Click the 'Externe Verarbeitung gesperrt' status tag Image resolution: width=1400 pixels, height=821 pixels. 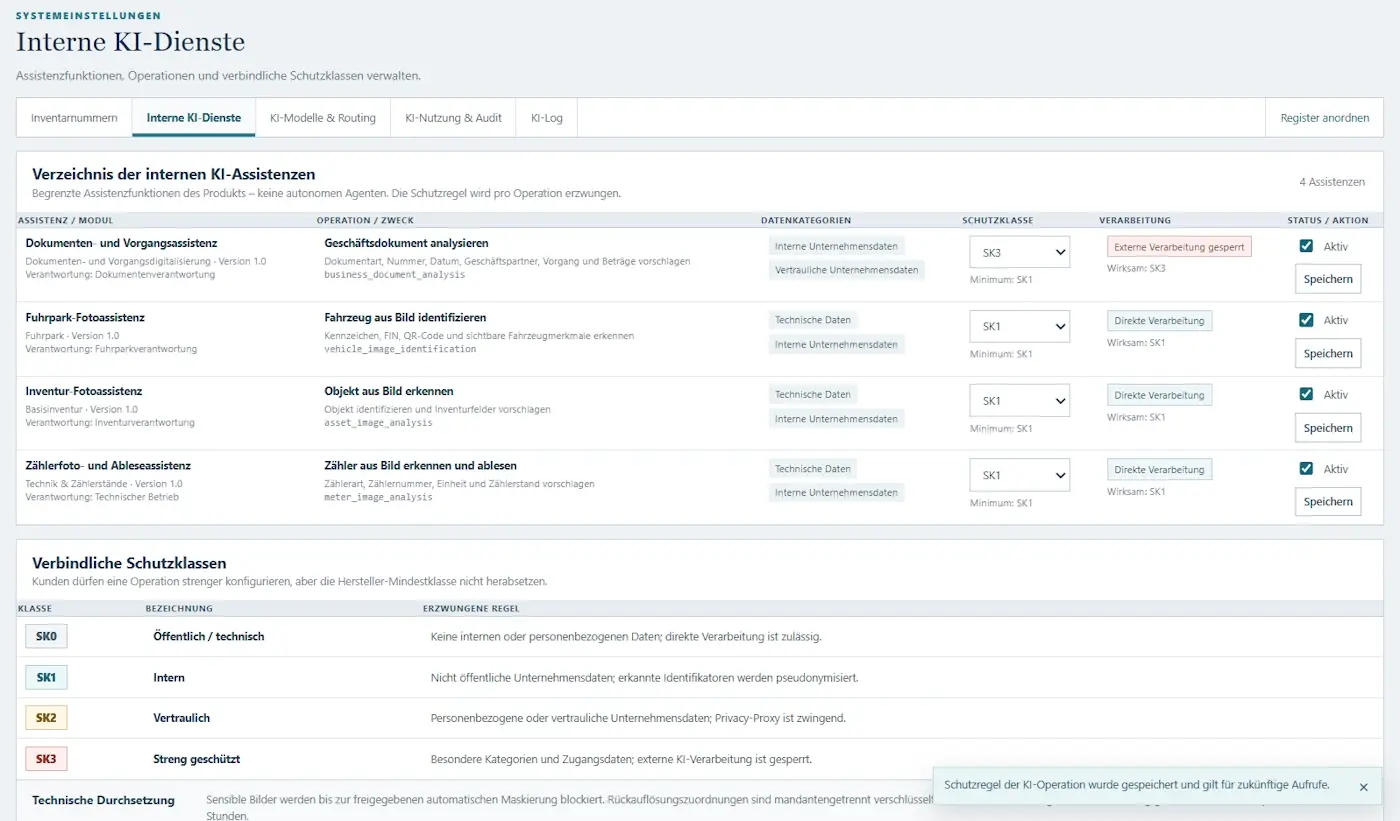click(x=1179, y=247)
